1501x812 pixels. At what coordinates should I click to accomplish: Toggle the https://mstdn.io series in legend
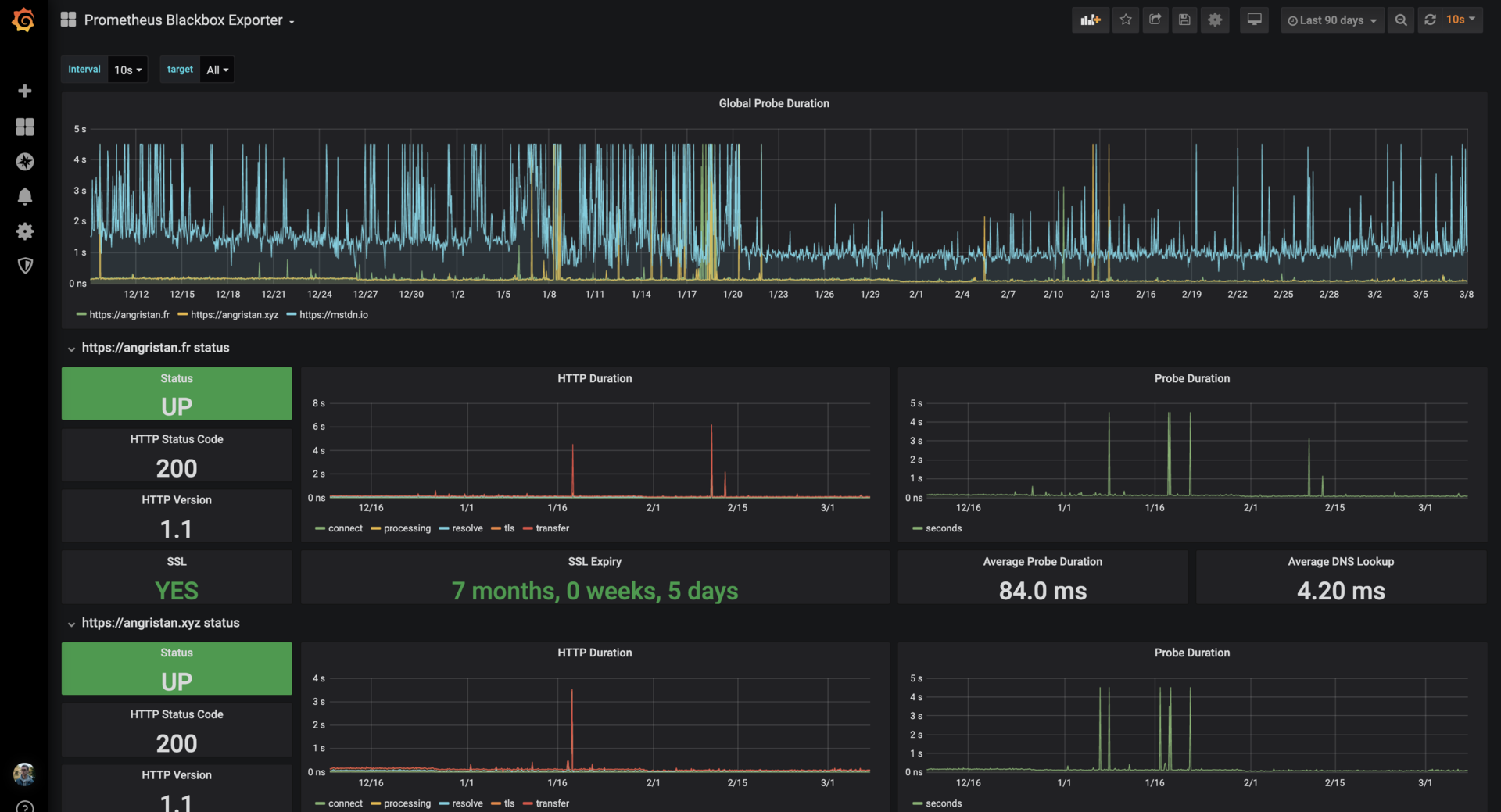coord(333,314)
